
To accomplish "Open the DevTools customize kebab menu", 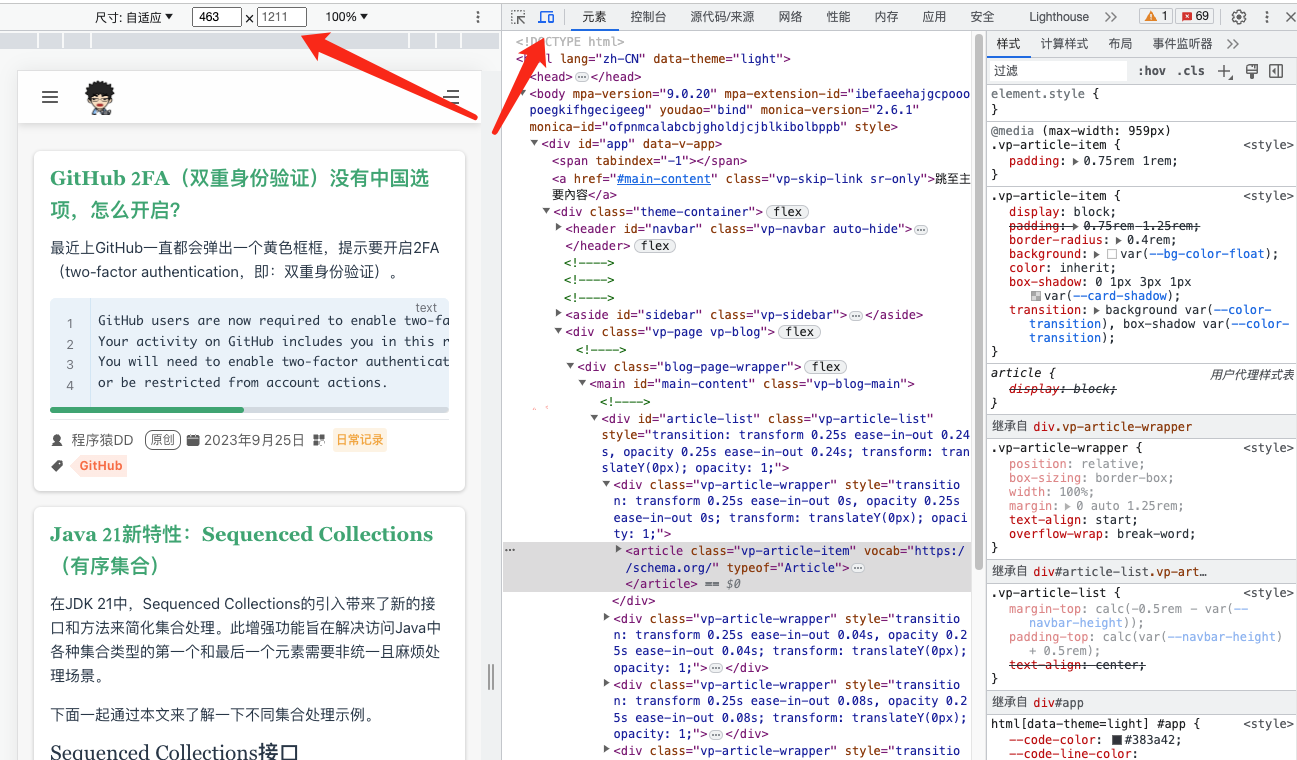I will click(x=1267, y=17).
